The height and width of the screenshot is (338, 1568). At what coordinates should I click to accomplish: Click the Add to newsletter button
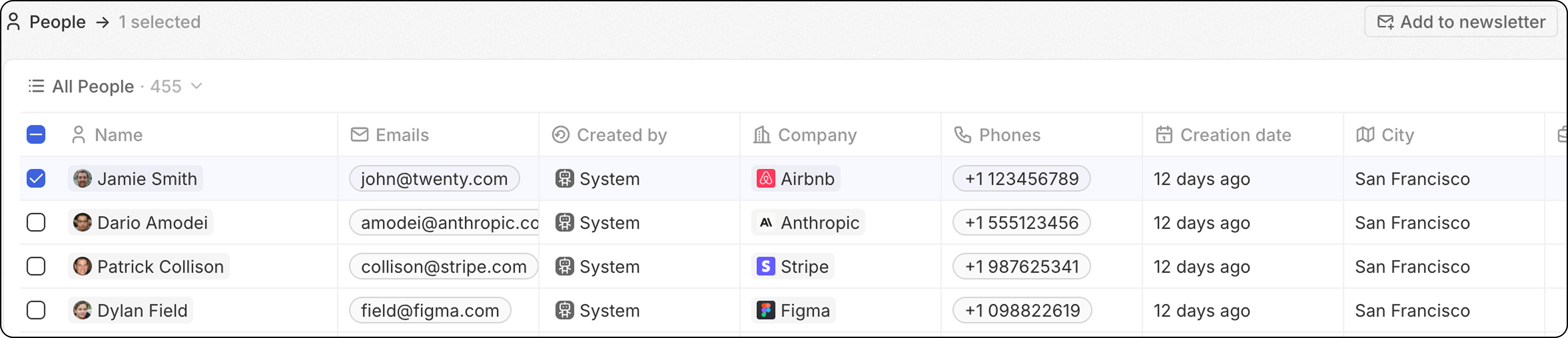[x=1460, y=22]
